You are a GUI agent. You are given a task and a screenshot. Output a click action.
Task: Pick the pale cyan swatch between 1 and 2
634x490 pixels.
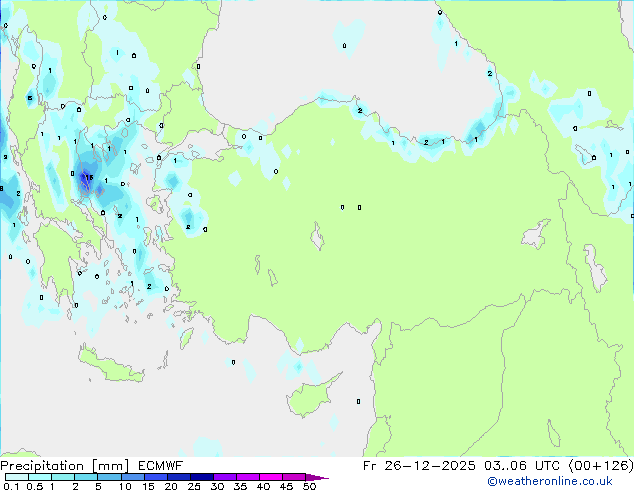click(63, 478)
